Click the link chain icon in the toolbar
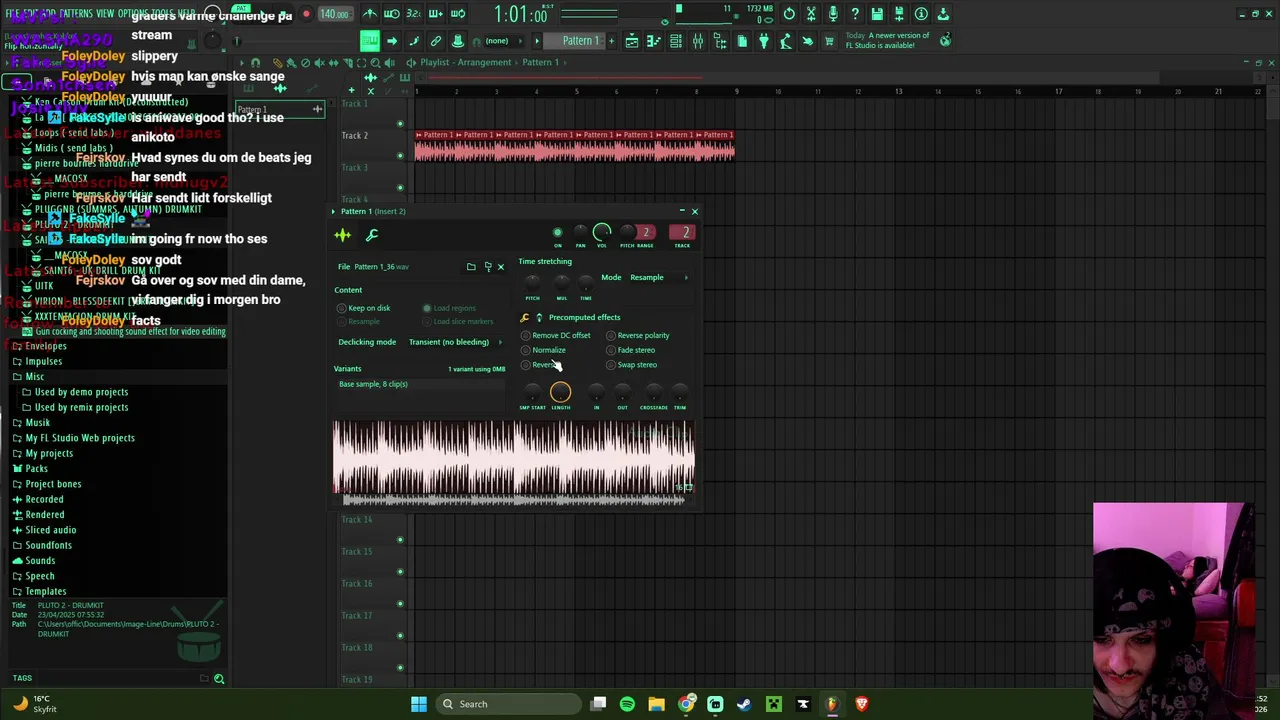The width and height of the screenshot is (1280, 720). click(436, 41)
